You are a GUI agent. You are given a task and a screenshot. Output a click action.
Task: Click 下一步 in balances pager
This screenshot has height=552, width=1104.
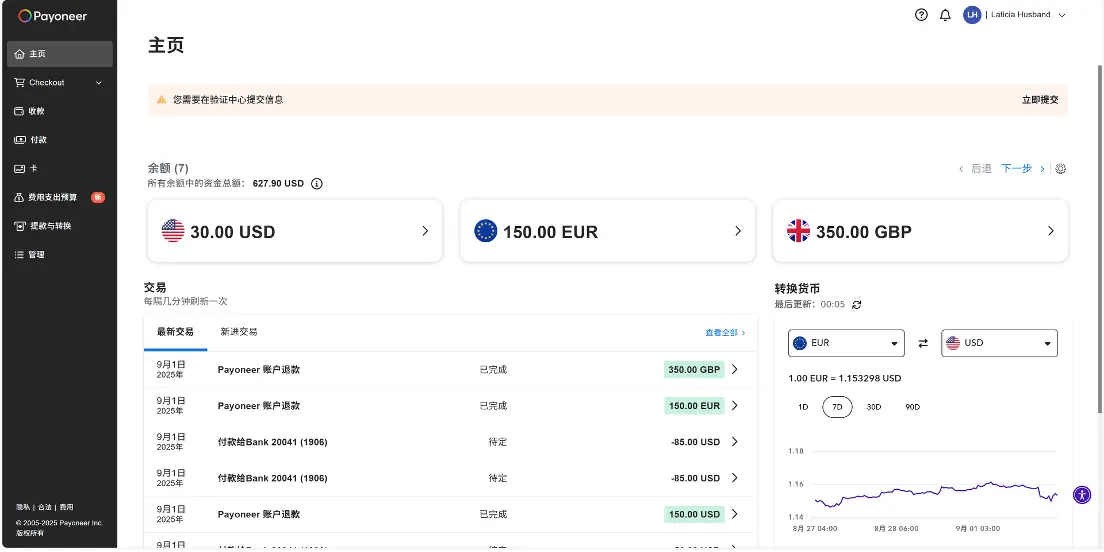click(x=1016, y=169)
